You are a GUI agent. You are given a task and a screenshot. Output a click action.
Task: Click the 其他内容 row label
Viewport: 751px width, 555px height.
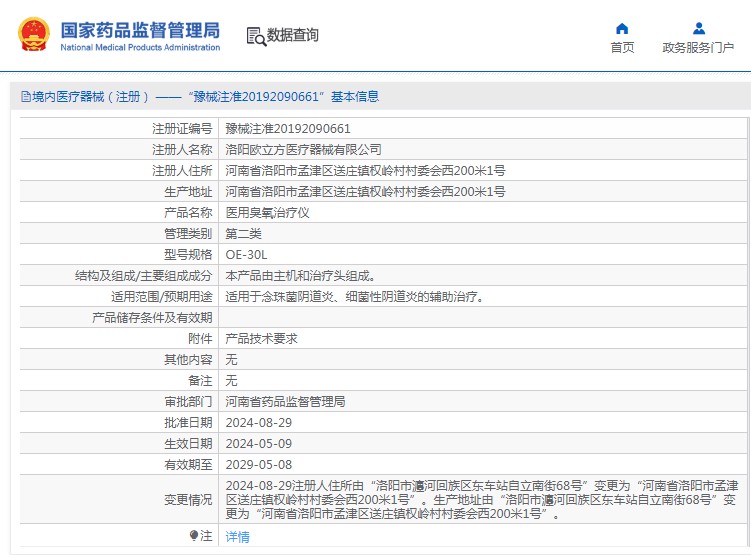(x=188, y=360)
